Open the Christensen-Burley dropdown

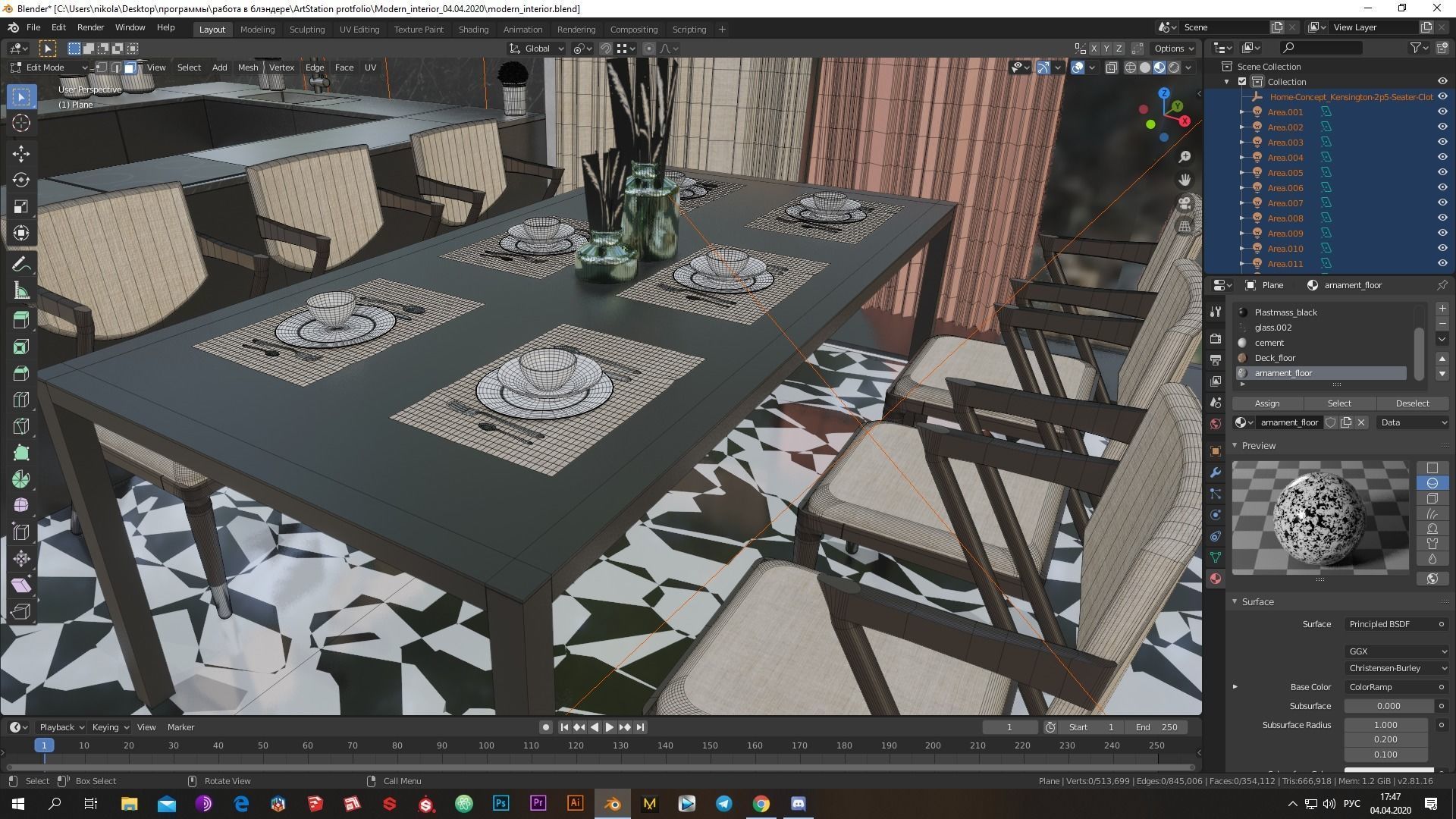(x=1397, y=668)
